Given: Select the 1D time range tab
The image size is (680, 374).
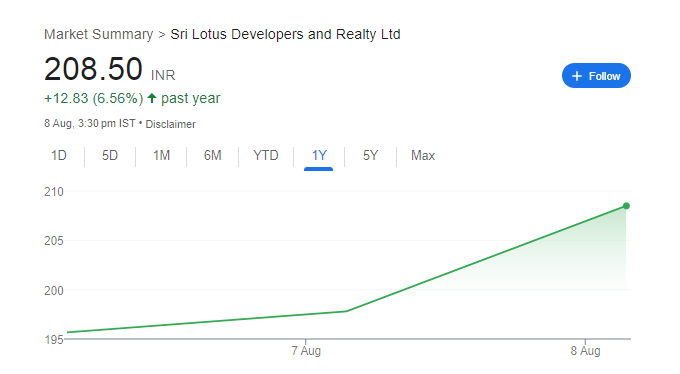Looking at the screenshot, I should pyautogui.click(x=59, y=155).
